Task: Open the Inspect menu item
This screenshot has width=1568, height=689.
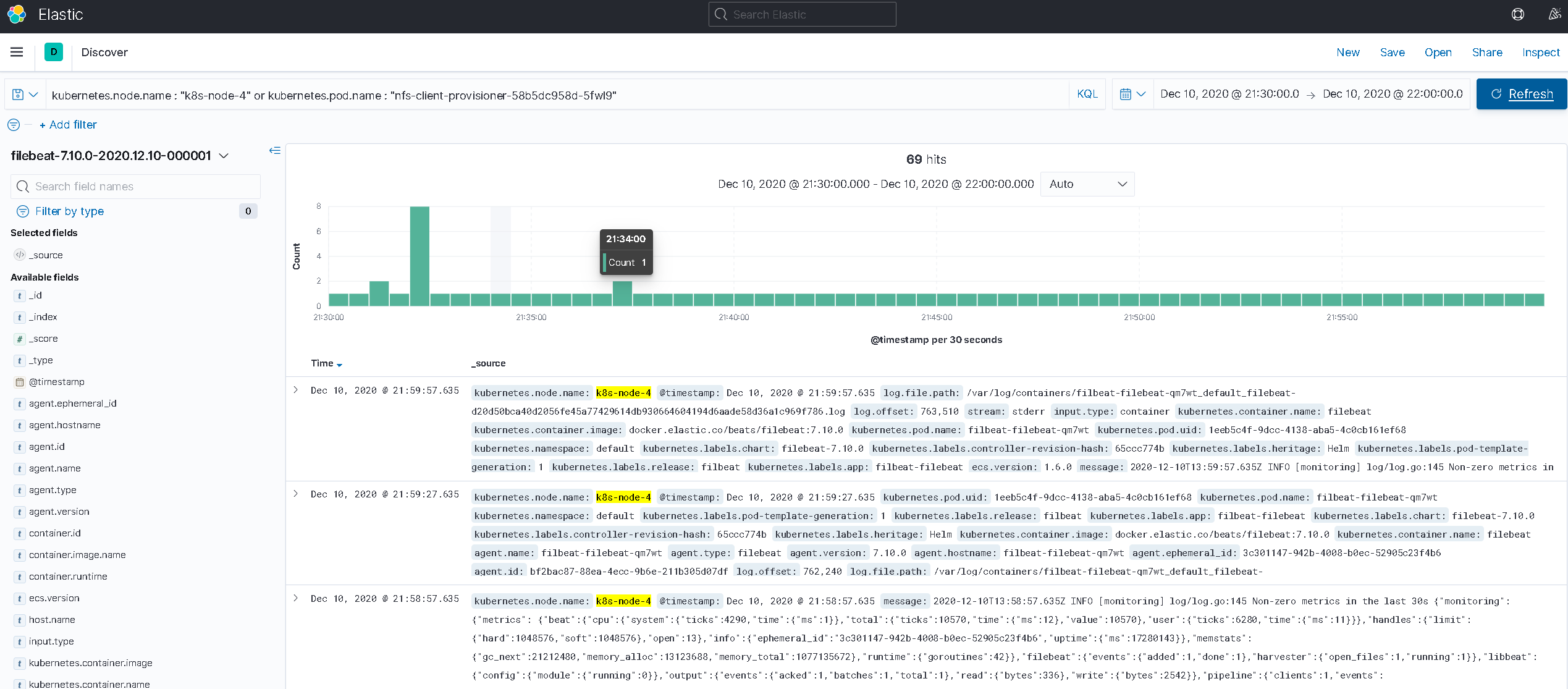Action: (1541, 53)
